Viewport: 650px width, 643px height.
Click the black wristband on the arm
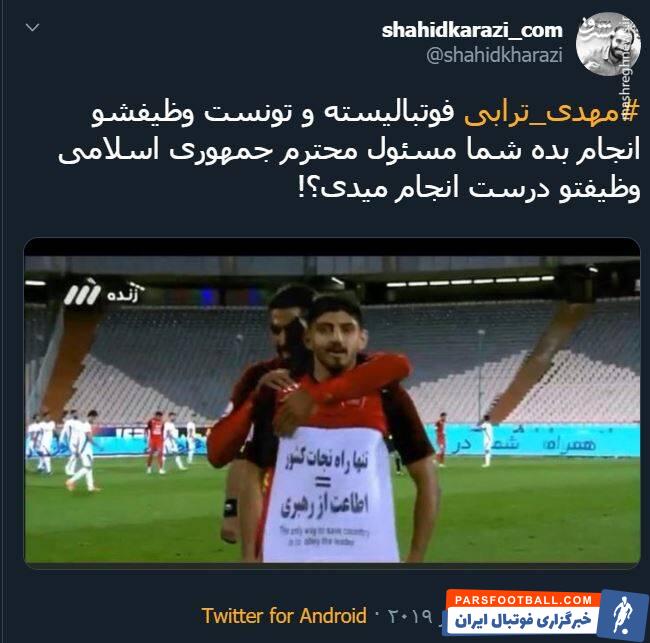pyautogui.click(x=230, y=507)
